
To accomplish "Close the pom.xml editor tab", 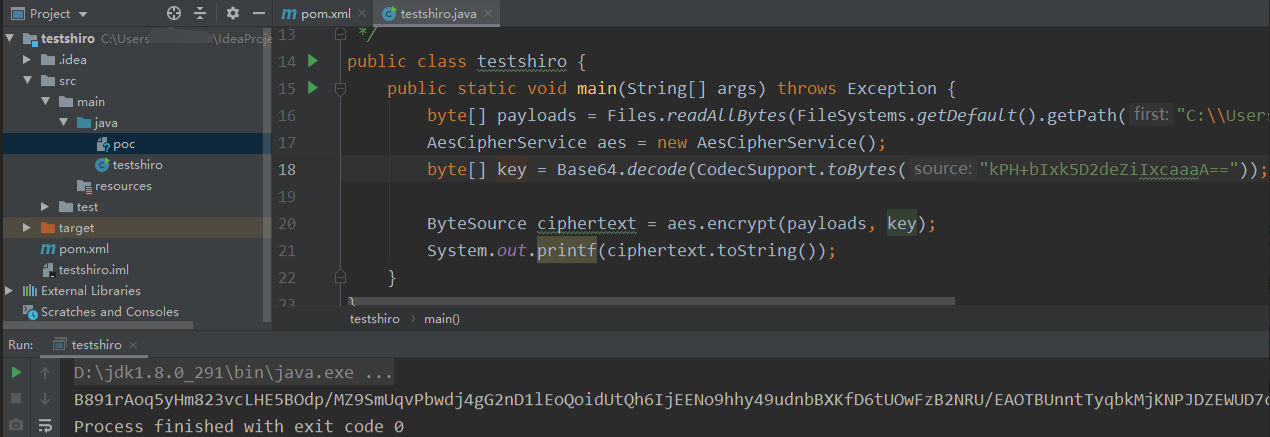I will point(360,14).
